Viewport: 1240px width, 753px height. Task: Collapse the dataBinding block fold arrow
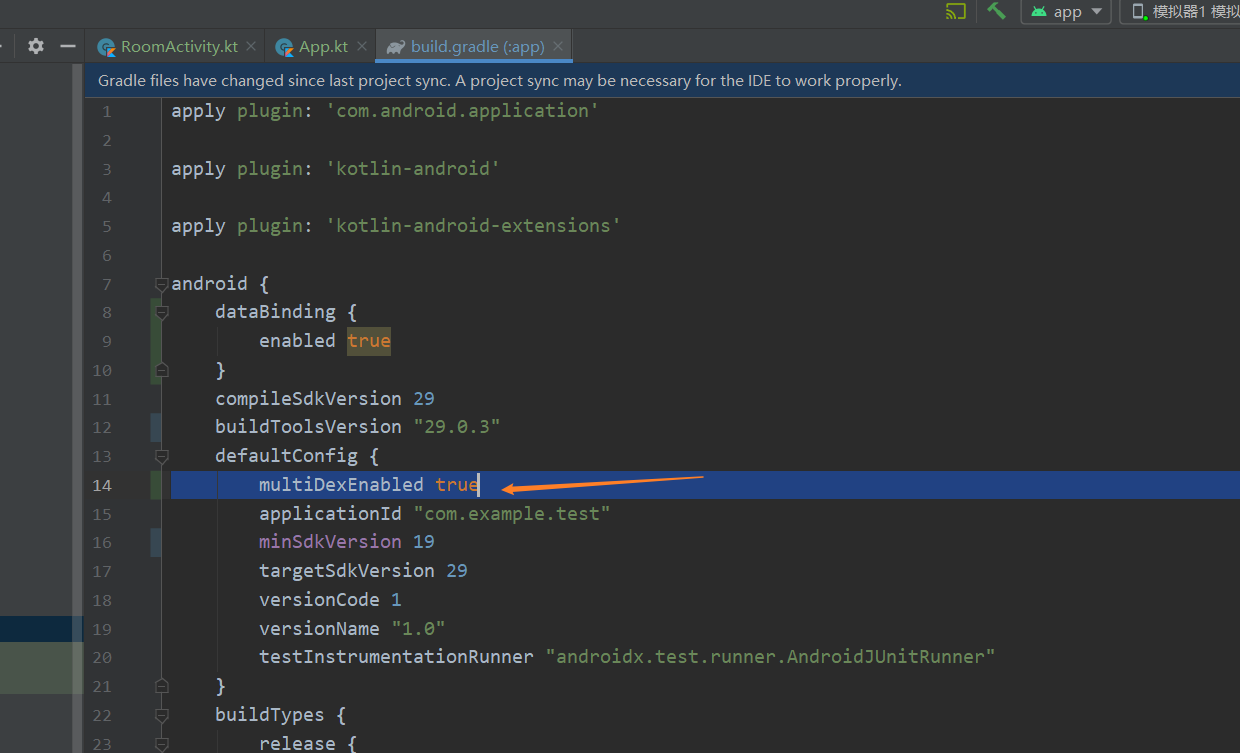tap(160, 312)
